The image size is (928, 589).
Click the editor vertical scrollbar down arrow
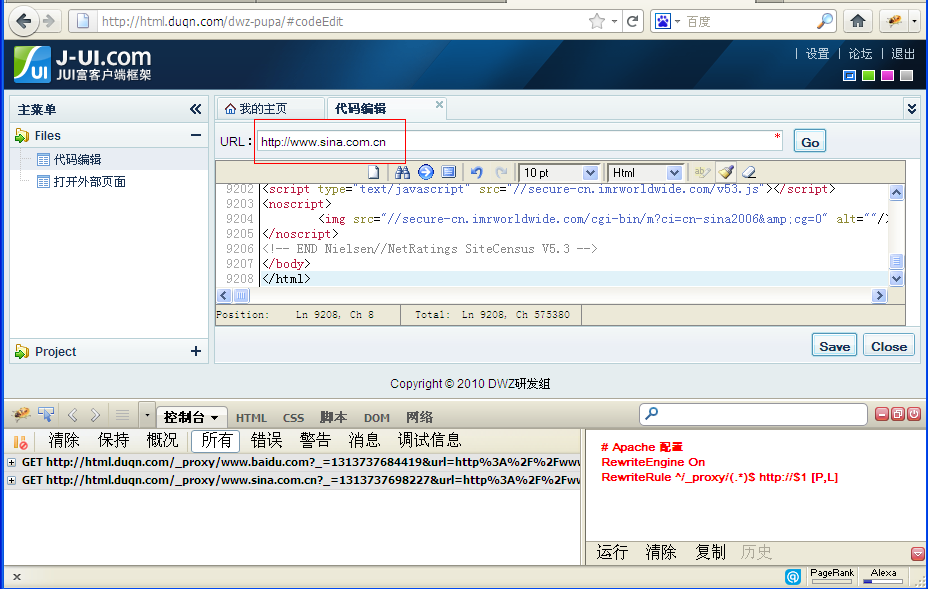coord(896,278)
